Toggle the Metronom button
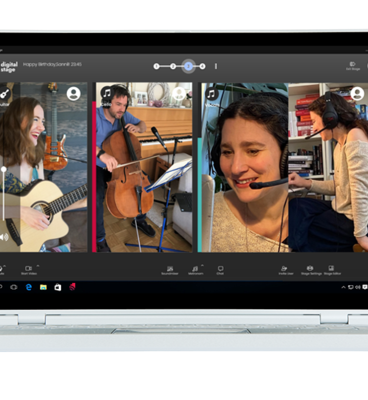368x400 pixels. pyautogui.click(x=195, y=269)
